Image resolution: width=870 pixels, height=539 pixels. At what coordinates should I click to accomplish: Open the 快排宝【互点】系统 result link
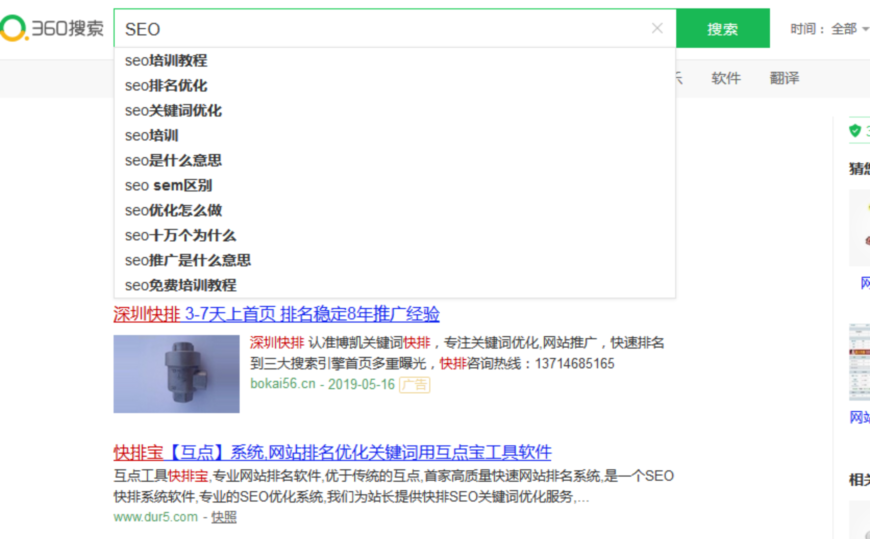coord(332,452)
